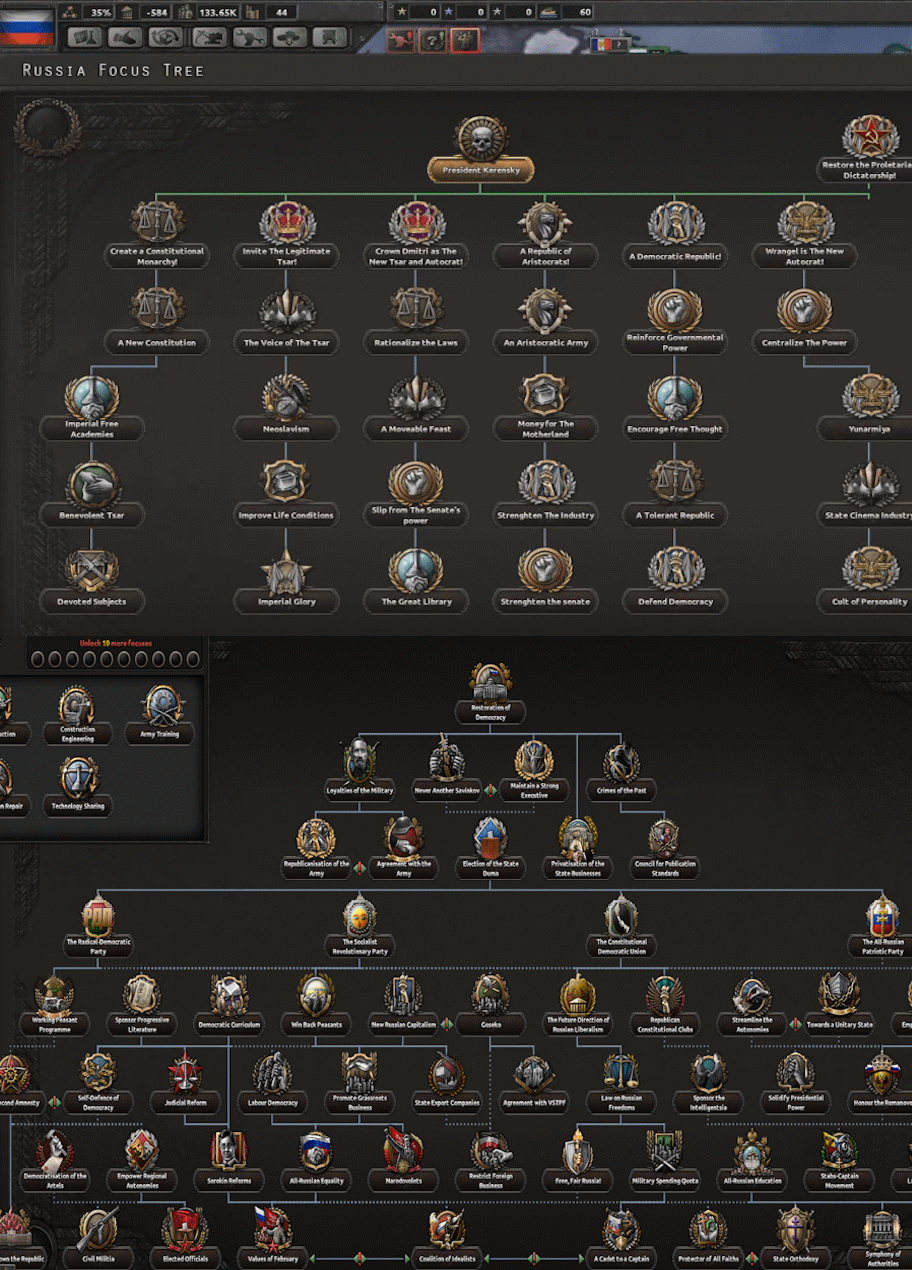Choose Serokin Reforms focus

point(229,1159)
